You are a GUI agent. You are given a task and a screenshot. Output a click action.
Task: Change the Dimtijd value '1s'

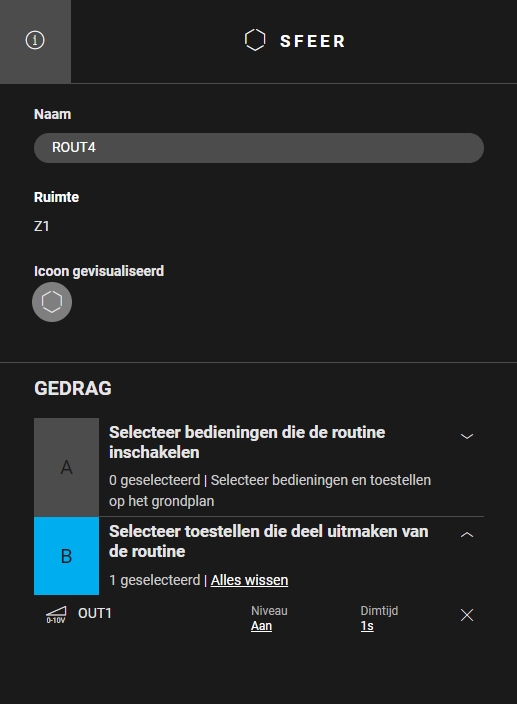click(367, 626)
